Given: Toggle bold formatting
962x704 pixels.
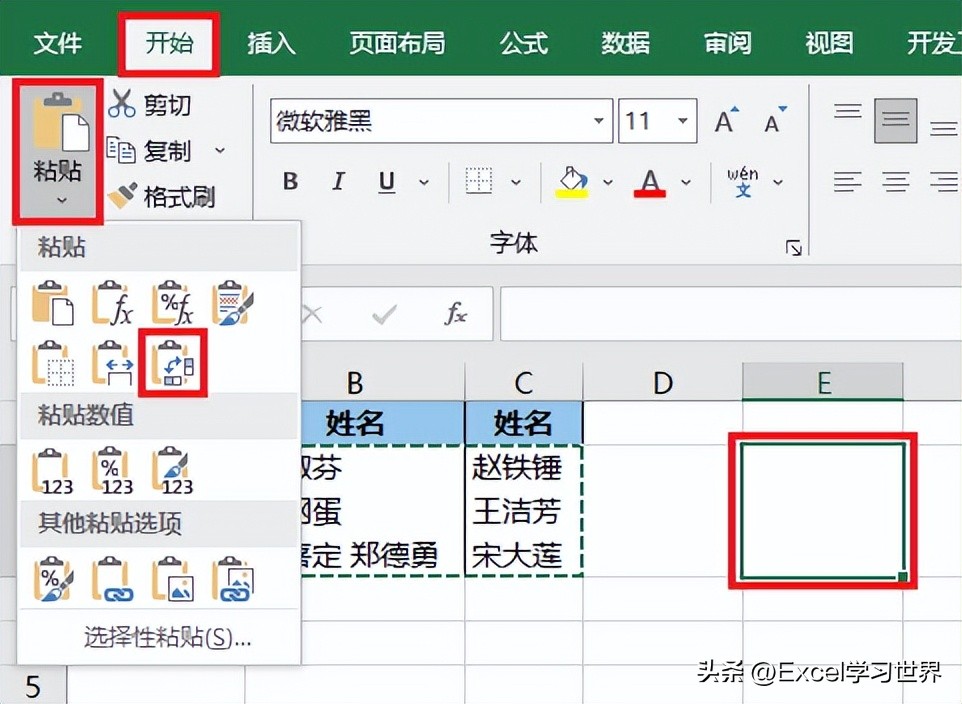Looking at the screenshot, I should point(289,182).
